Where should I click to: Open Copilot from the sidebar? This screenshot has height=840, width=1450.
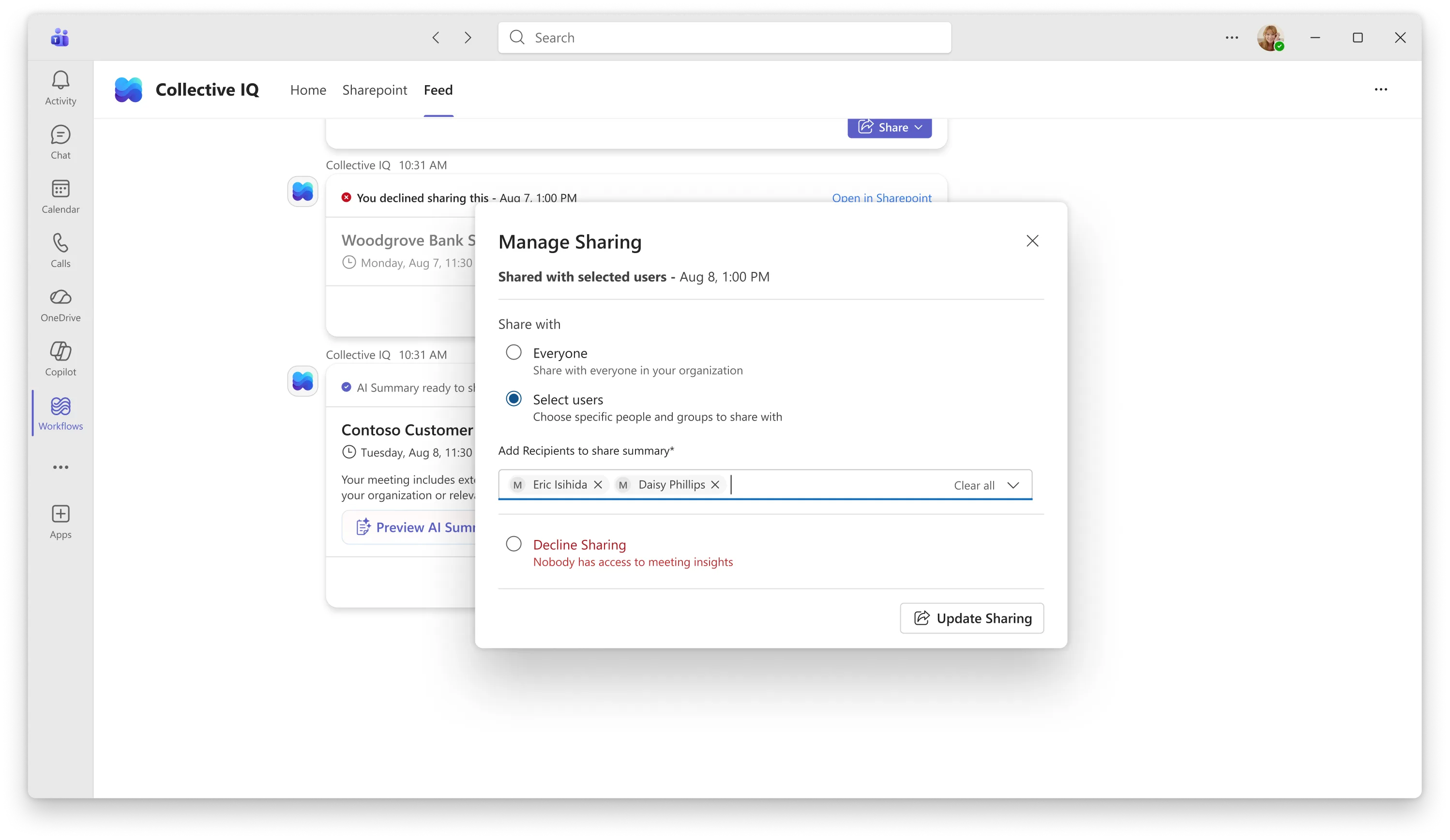click(60, 359)
